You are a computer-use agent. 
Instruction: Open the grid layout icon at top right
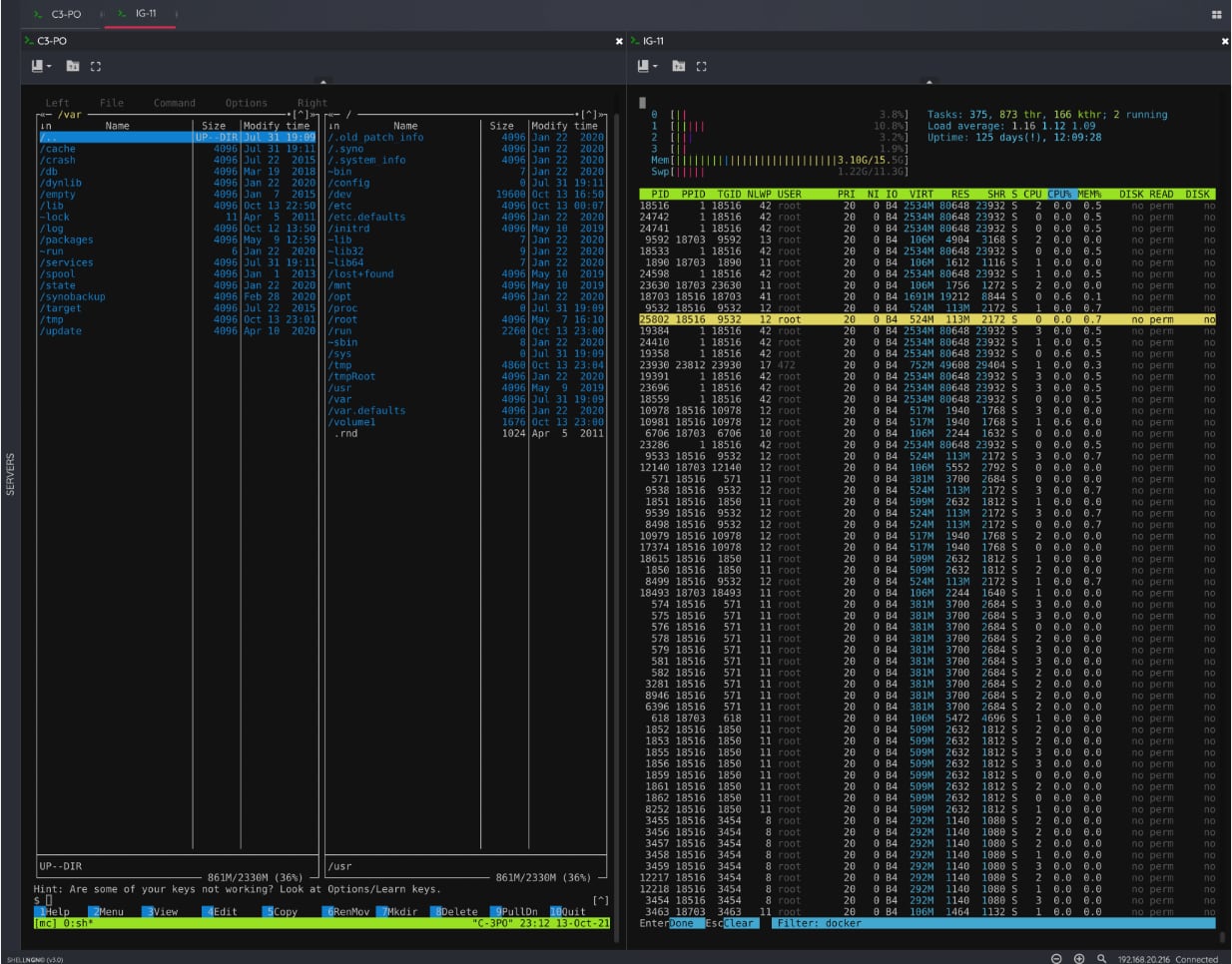(1216, 14)
